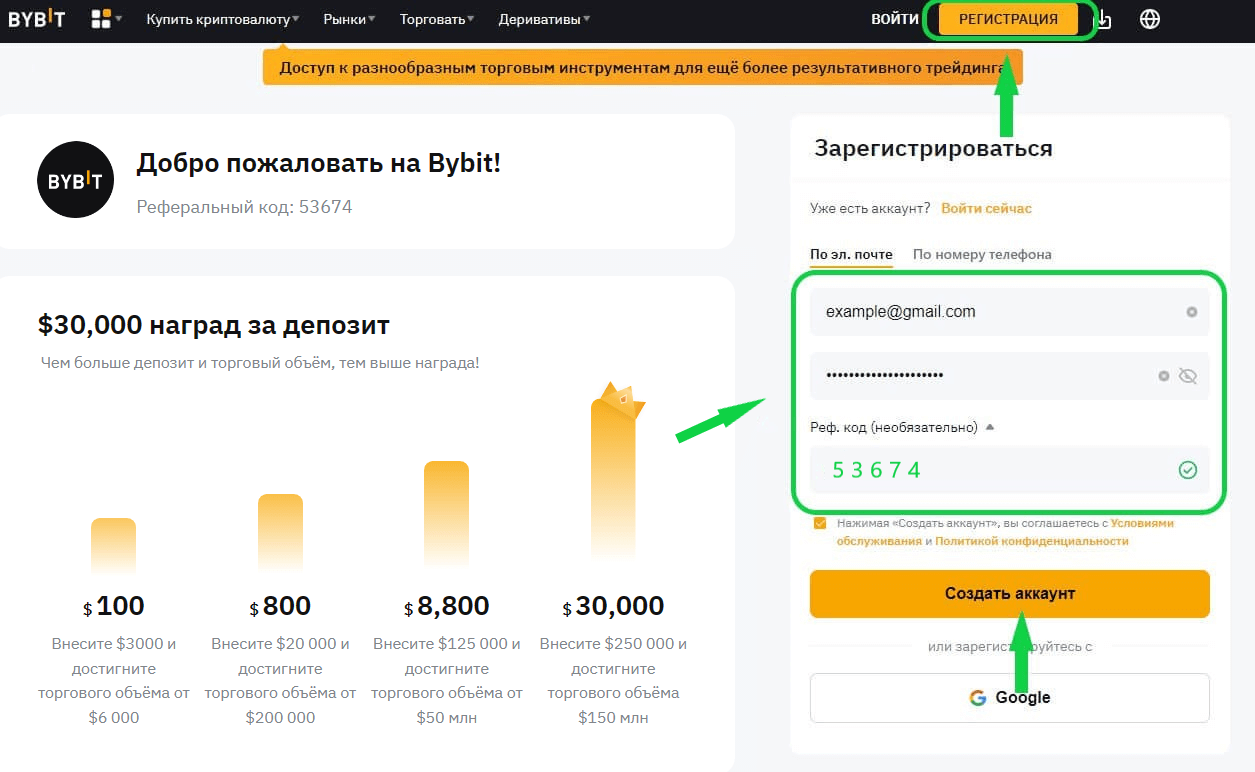Open the Рынки dropdown menu
The height and width of the screenshot is (772, 1255).
coord(349,19)
